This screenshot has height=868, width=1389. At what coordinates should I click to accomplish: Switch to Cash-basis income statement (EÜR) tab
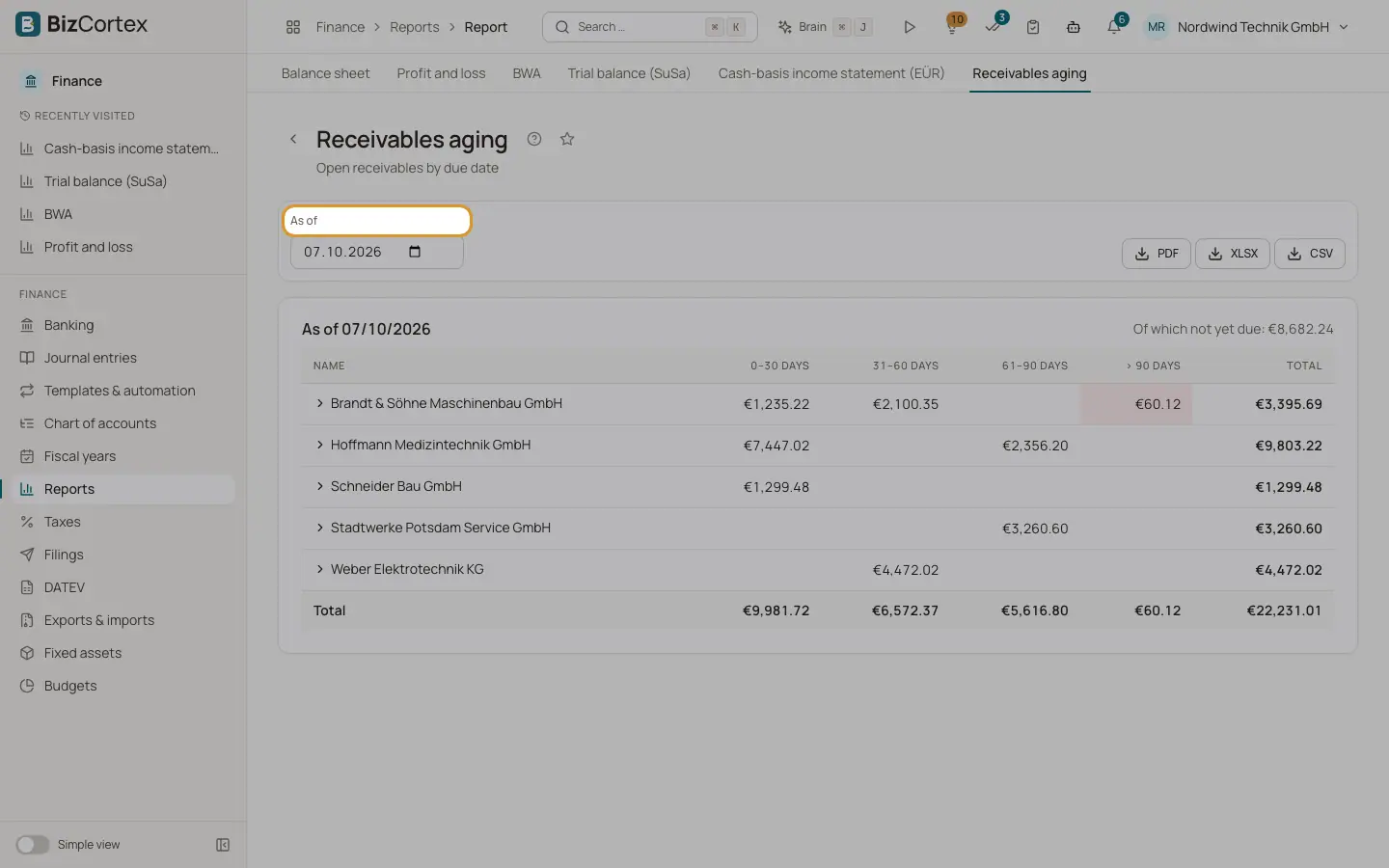pyautogui.click(x=831, y=73)
